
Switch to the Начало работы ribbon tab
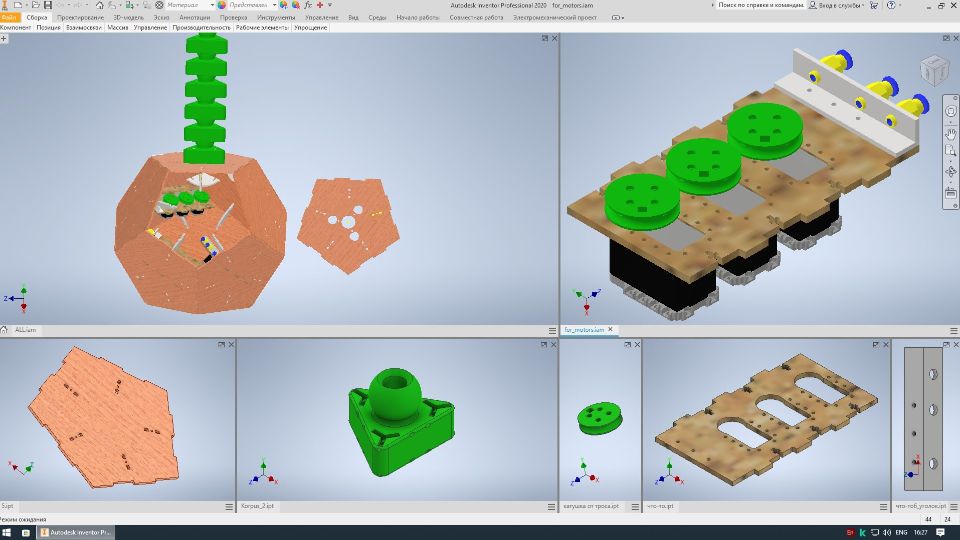[x=418, y=18]
